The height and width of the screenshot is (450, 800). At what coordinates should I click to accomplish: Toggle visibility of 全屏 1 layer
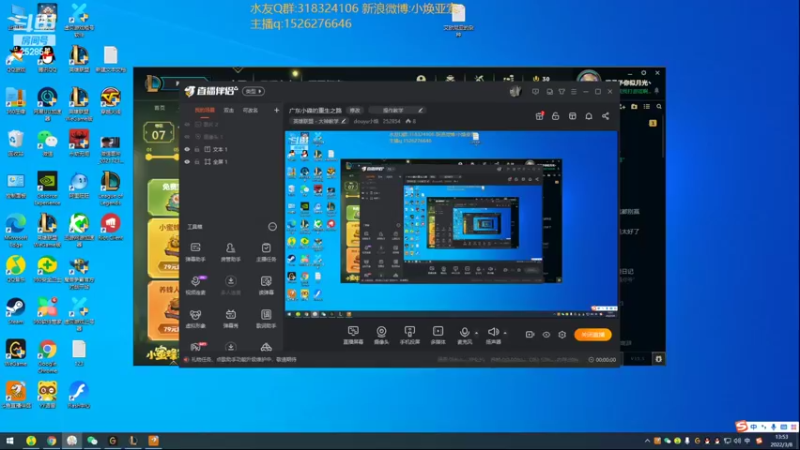[x=187, y=162]
